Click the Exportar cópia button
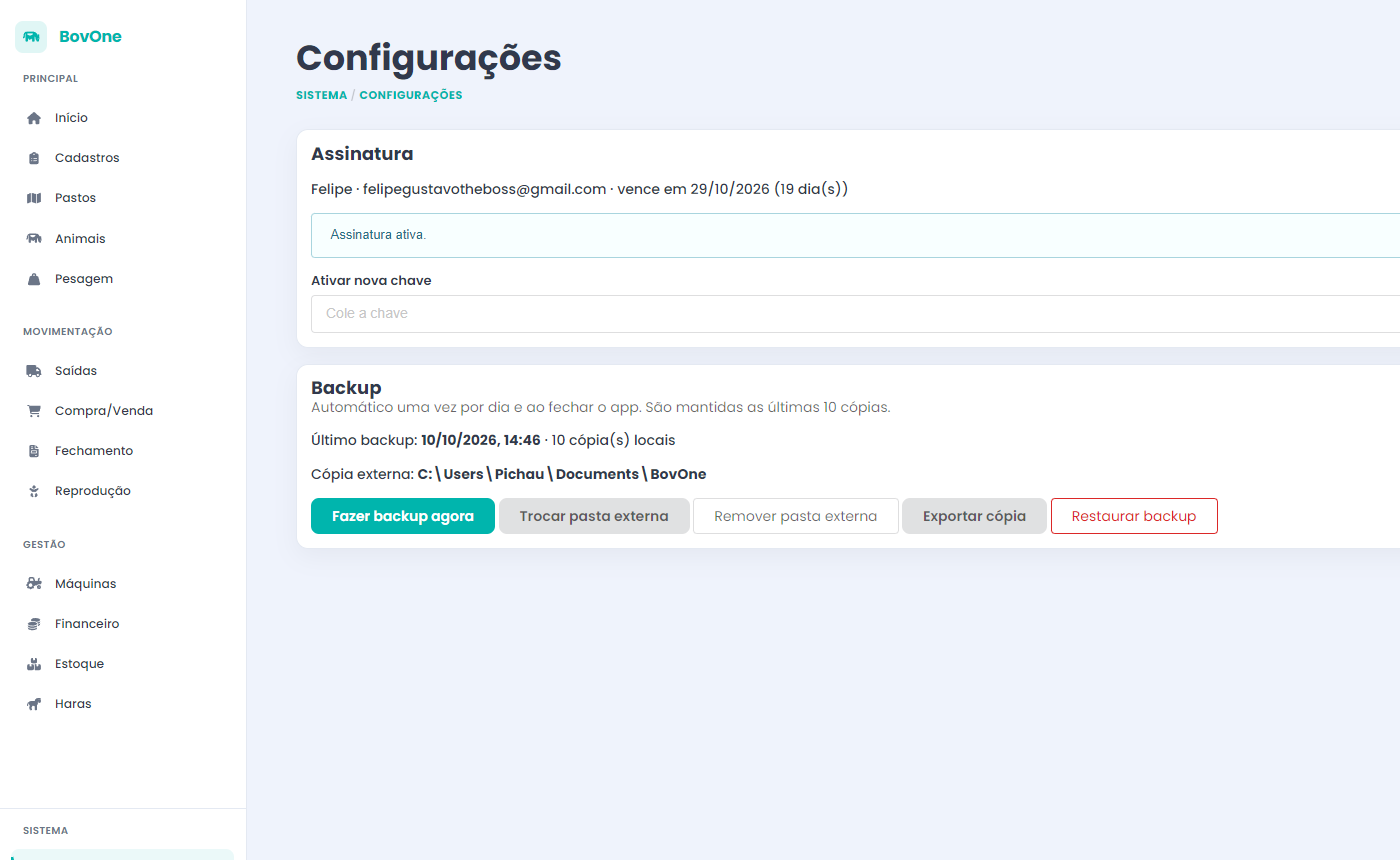The height and width of the screenshot is (860, 1400). point(974,516)
